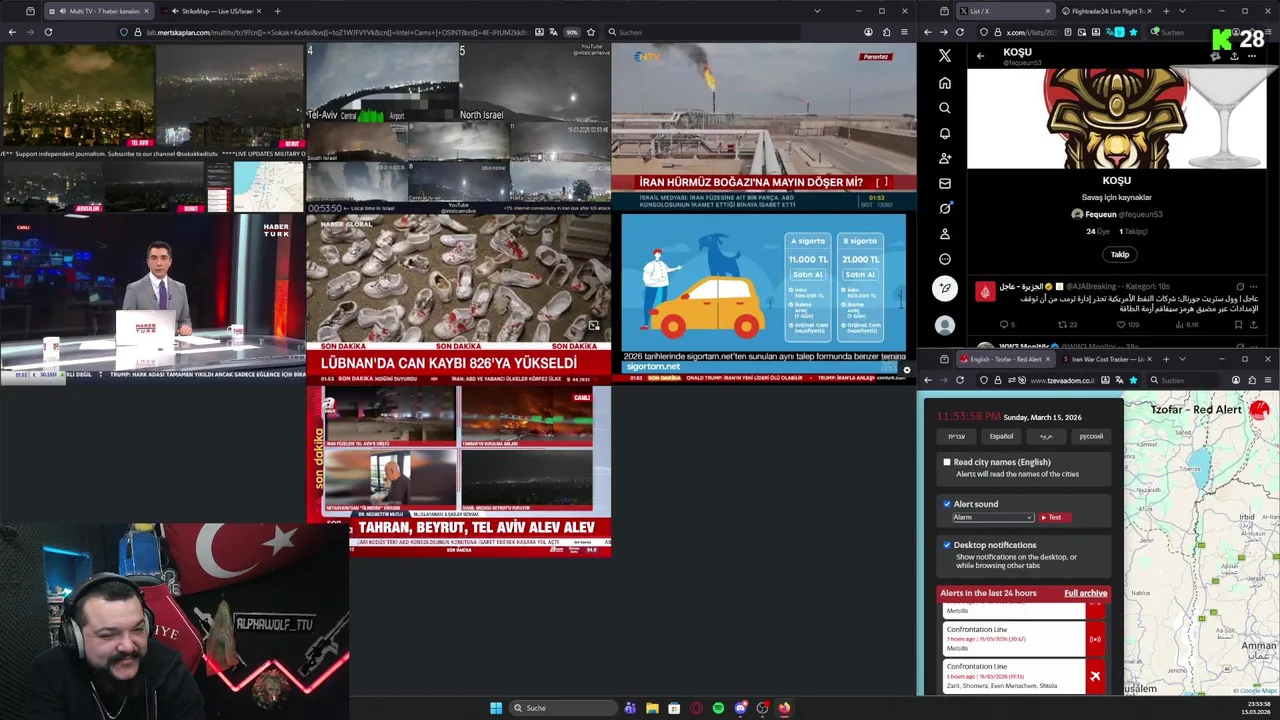Image resolution: width=1280 pixels, height=720 pixels.
Task: Set Multi TV browser zoom level 90%
Action: (572, 32)
